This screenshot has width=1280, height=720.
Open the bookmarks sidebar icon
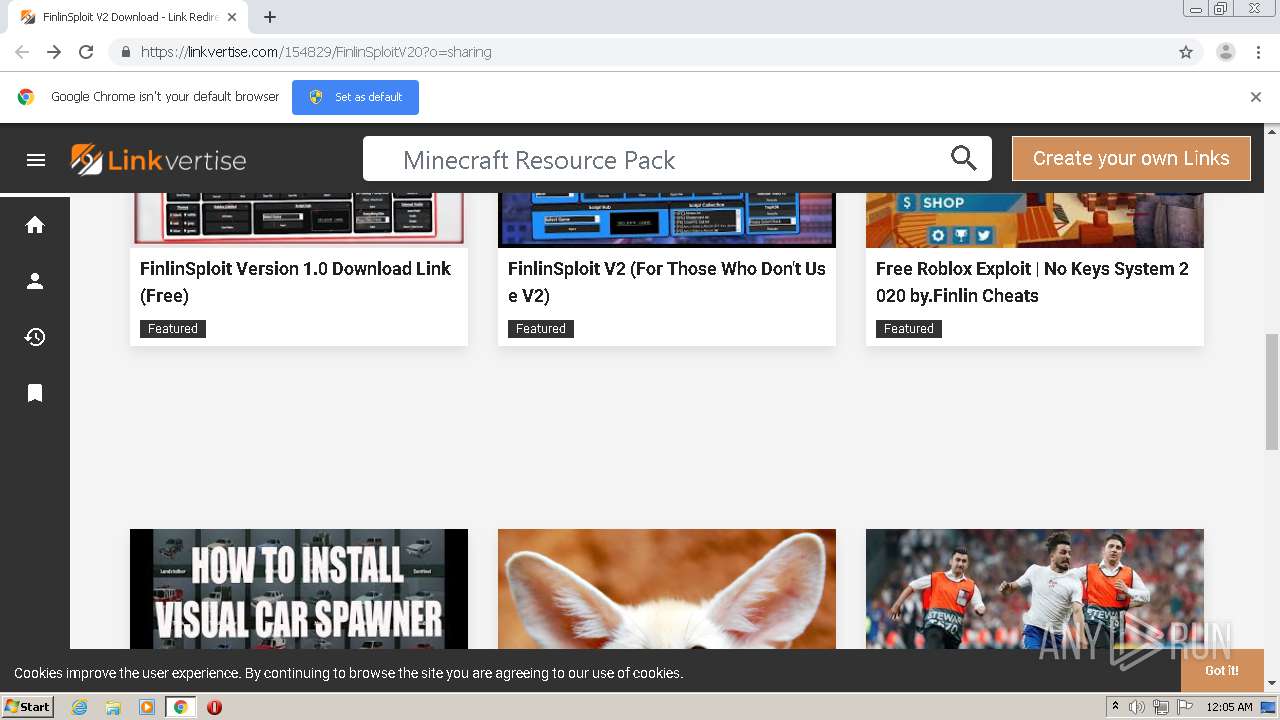35,393
